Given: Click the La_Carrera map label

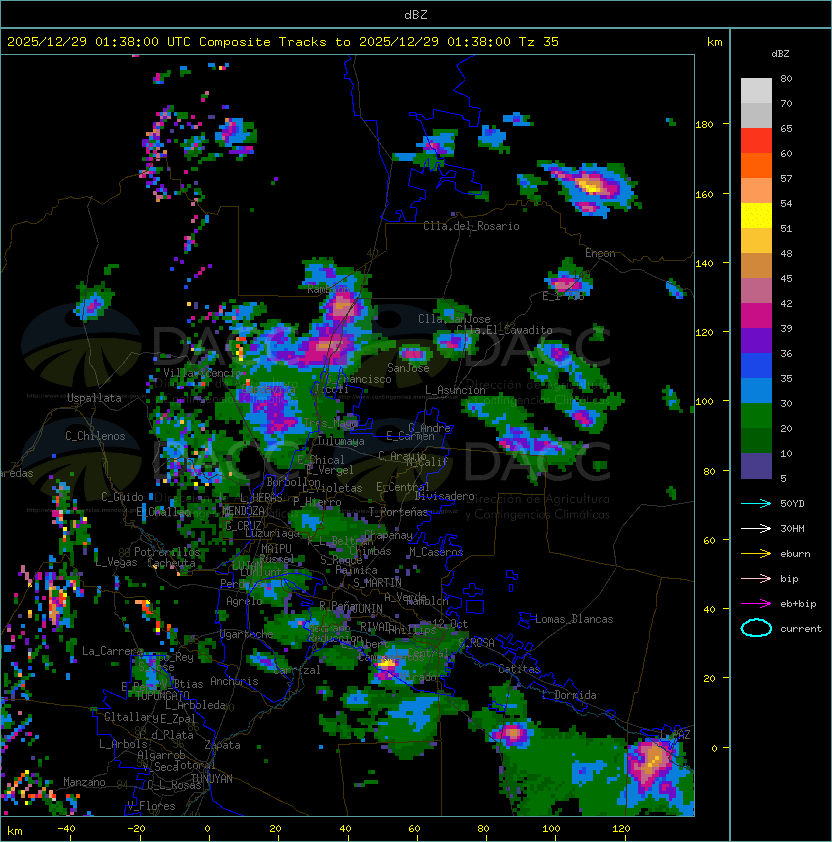Looking at the screenshot, I should coord(110,651).
